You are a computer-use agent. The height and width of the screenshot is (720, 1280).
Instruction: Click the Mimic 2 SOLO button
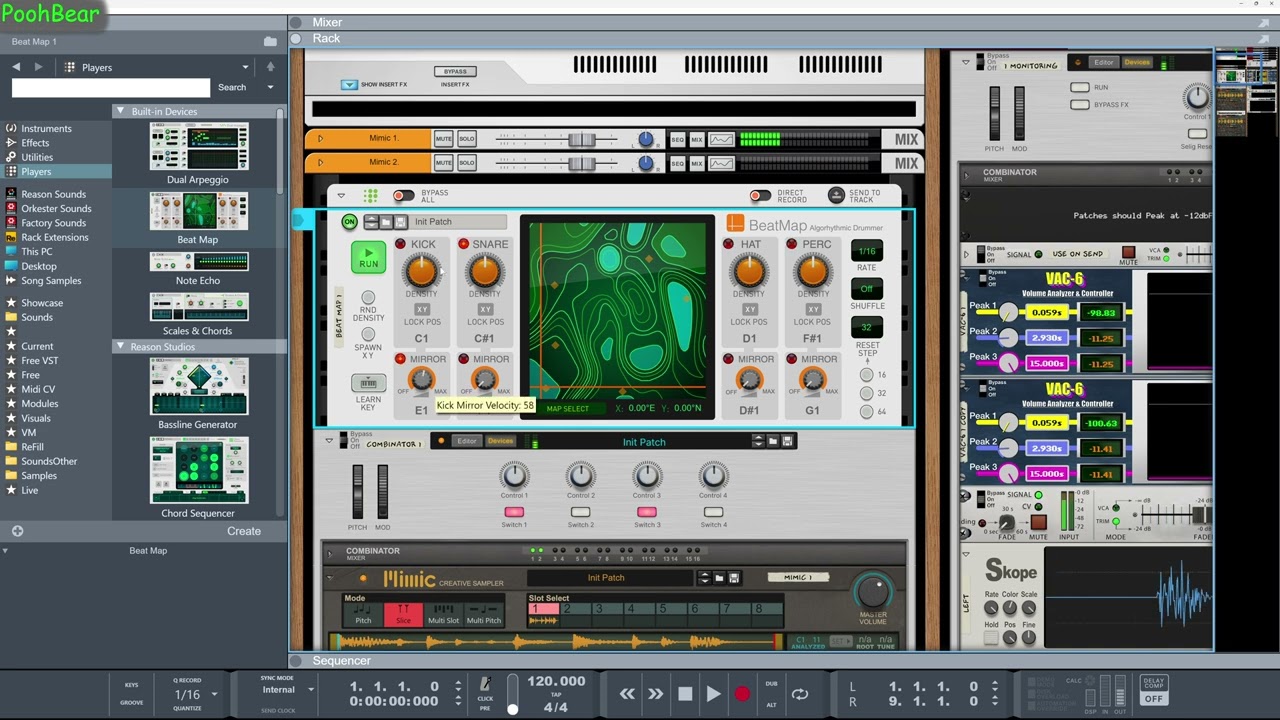pos(466,163)
